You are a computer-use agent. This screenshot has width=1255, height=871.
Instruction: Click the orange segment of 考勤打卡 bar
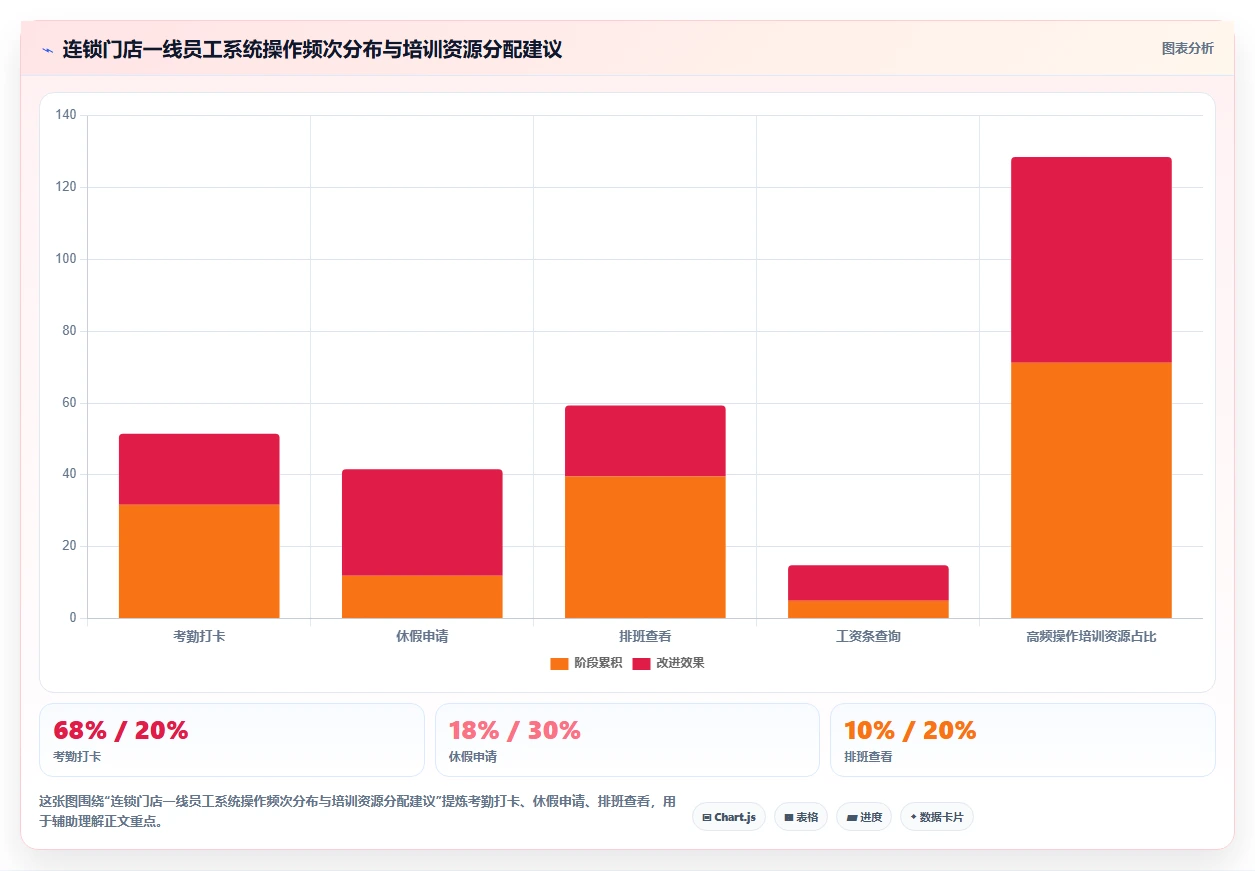(199, 561)
